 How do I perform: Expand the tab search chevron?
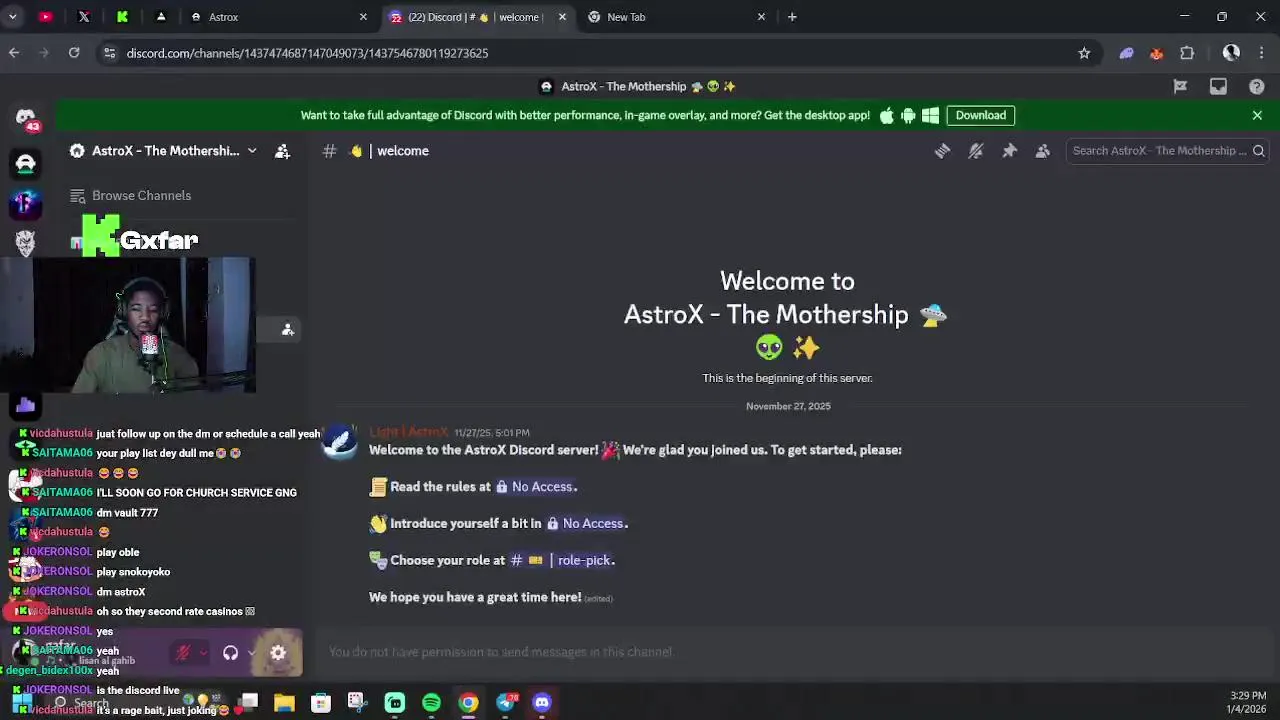[13, 17]
